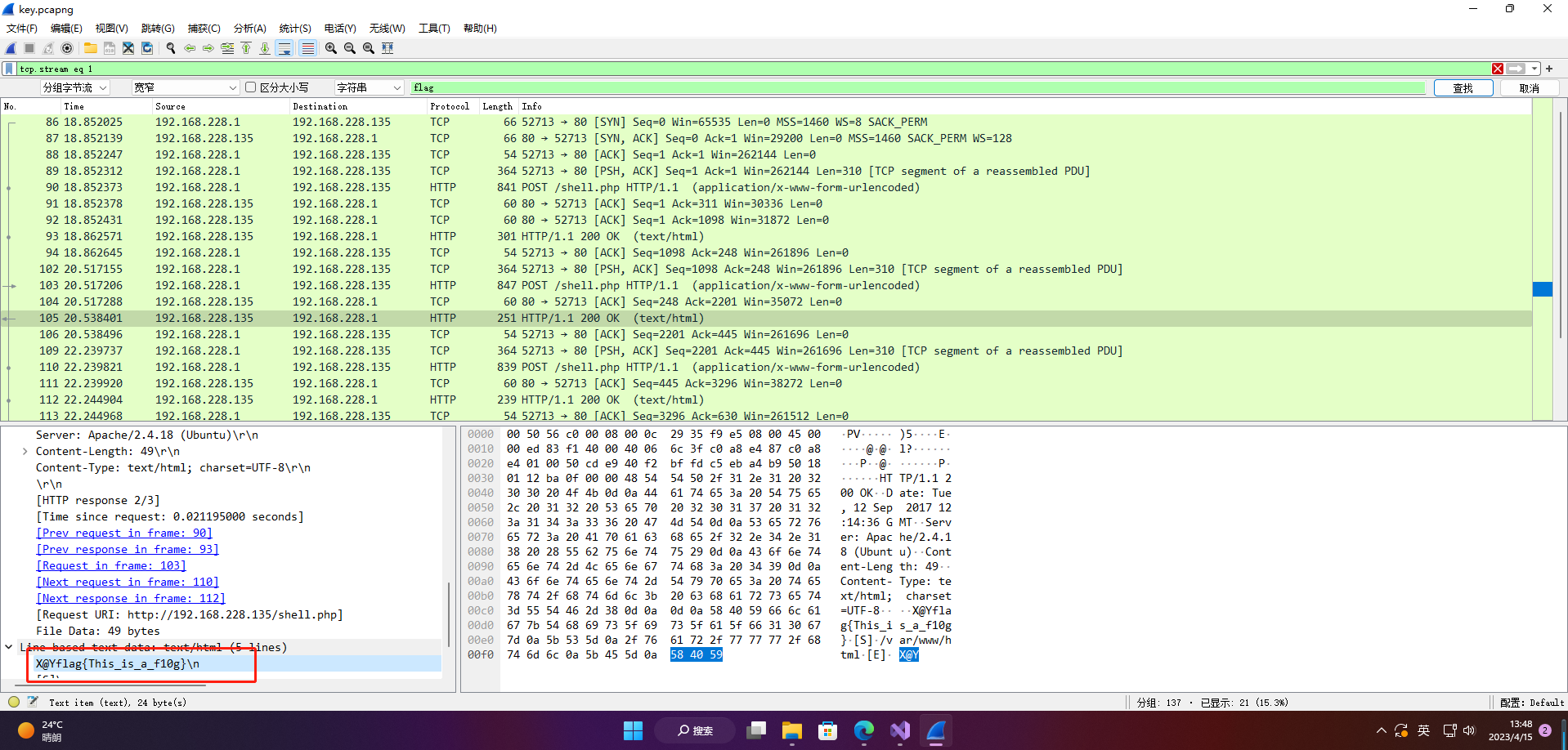This screenshot has height=750, width=1568.
Task: Select packet 112 HTTP/1.1 200 OK row
Action: click(767, 400)
